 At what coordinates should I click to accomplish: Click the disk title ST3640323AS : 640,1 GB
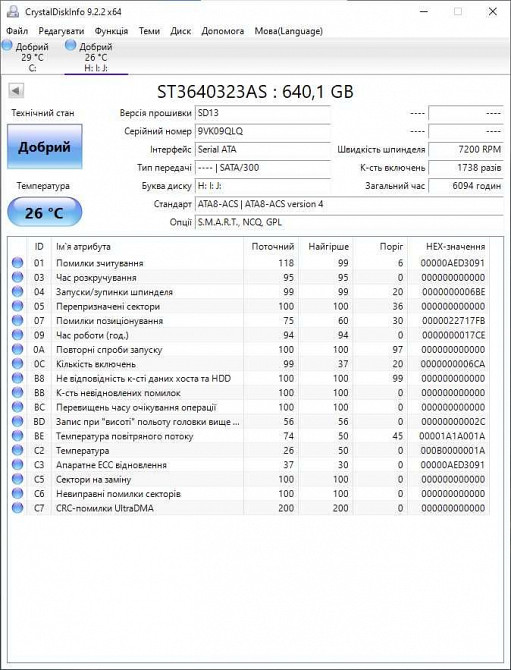[255, 92]
